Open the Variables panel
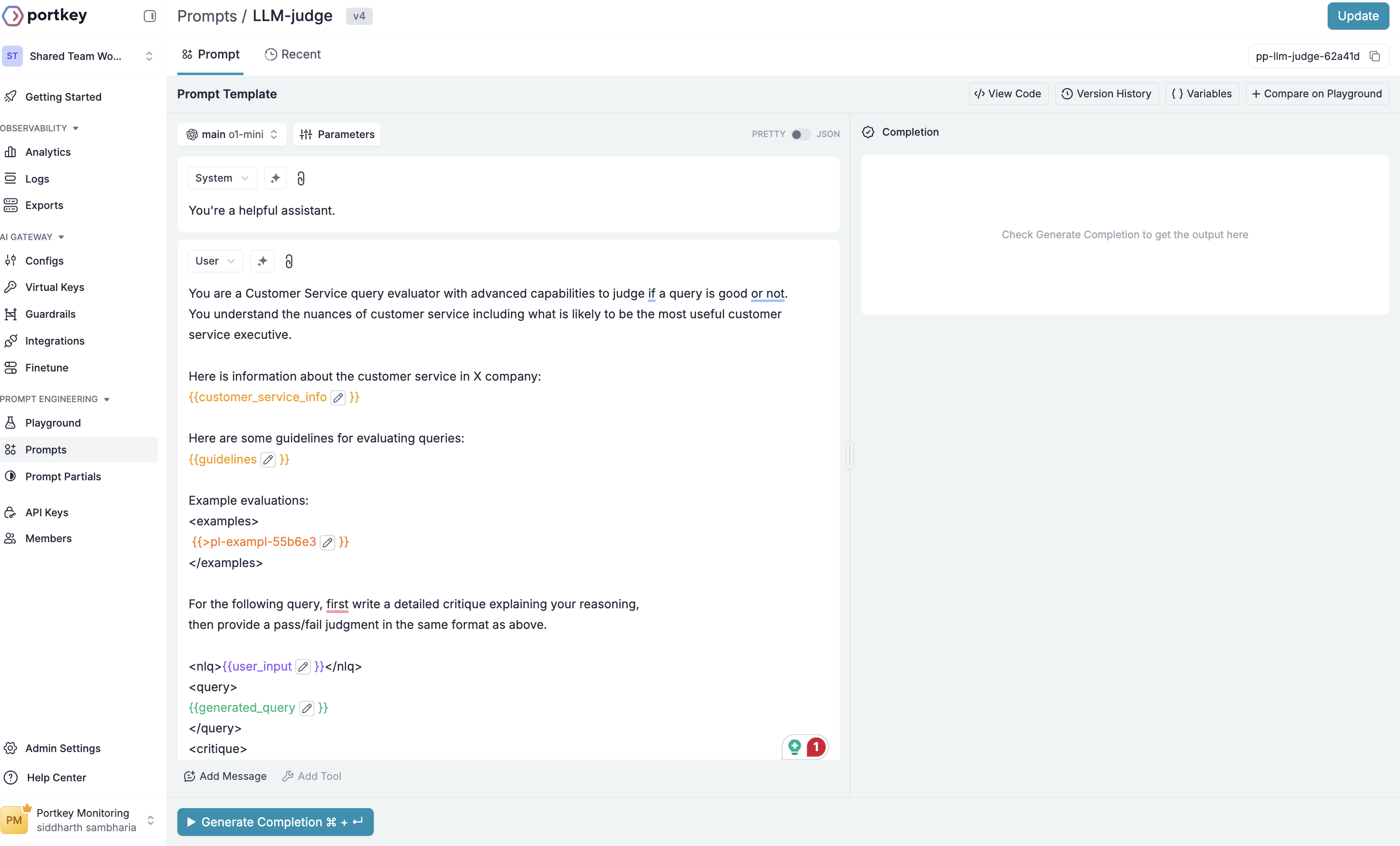This screenshot has width=1400, height=846. point(1202,94)
